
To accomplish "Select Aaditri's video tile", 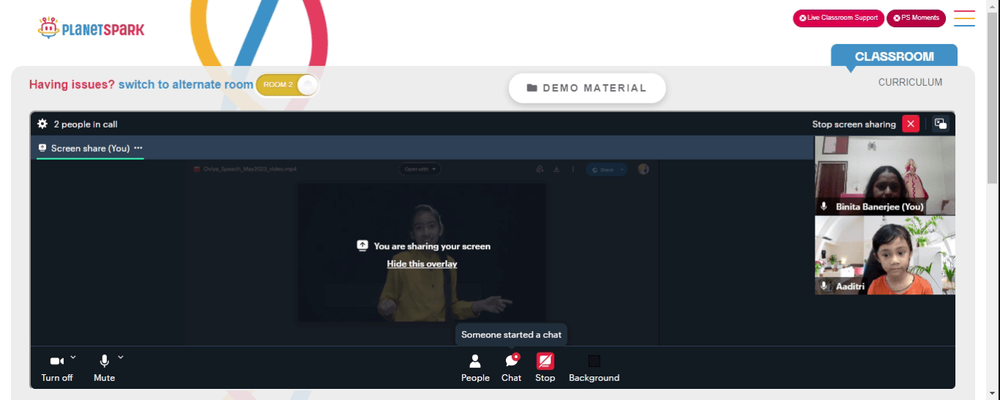I will tap(885, 255).
